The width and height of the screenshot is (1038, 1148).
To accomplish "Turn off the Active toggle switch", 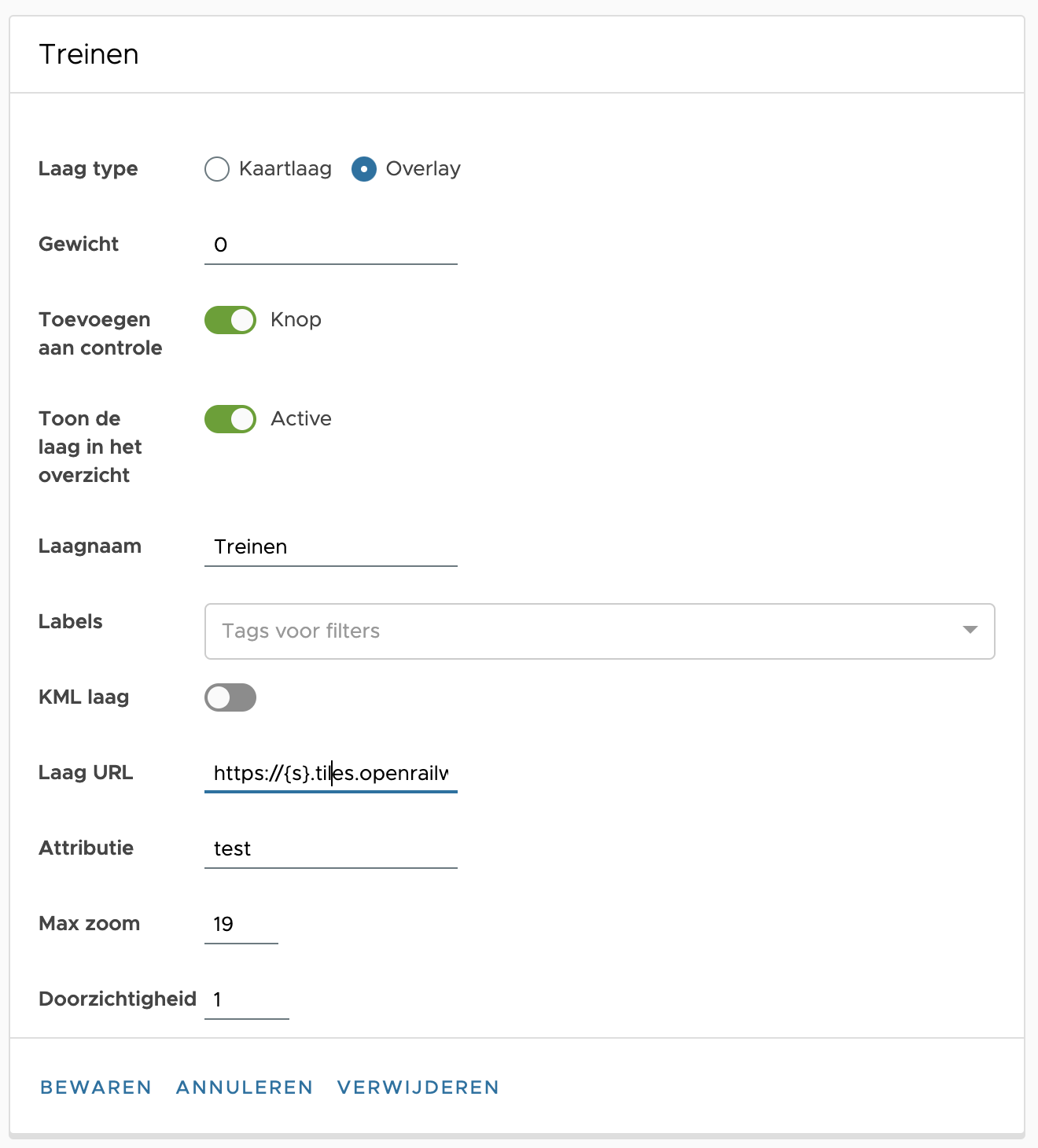I will pyautogui.click(x=230, y=419).
